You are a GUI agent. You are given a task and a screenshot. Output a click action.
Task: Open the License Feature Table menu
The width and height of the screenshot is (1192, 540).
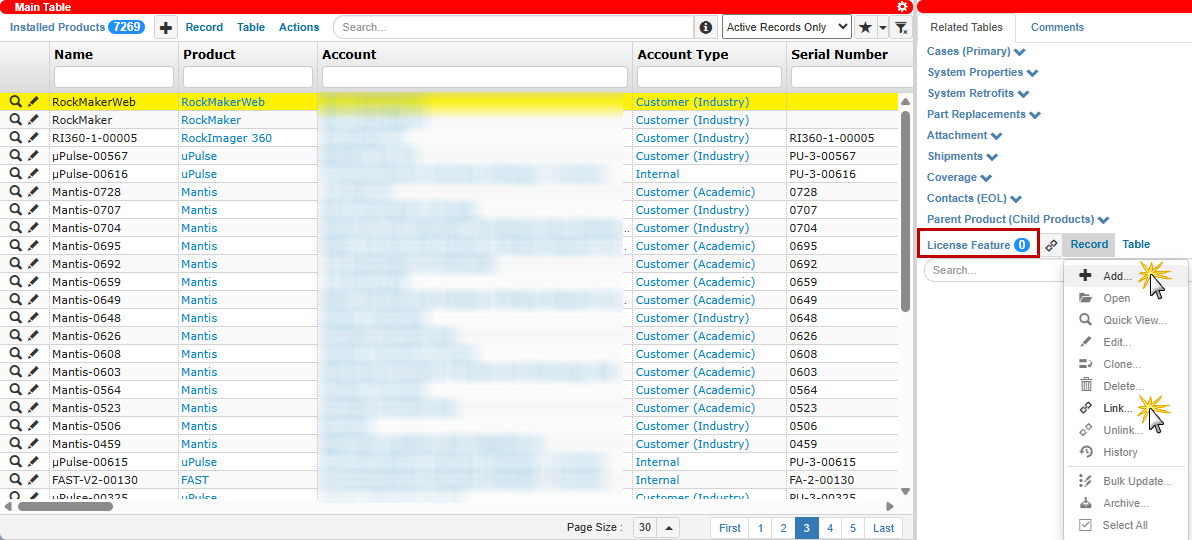pos(1136,245)
